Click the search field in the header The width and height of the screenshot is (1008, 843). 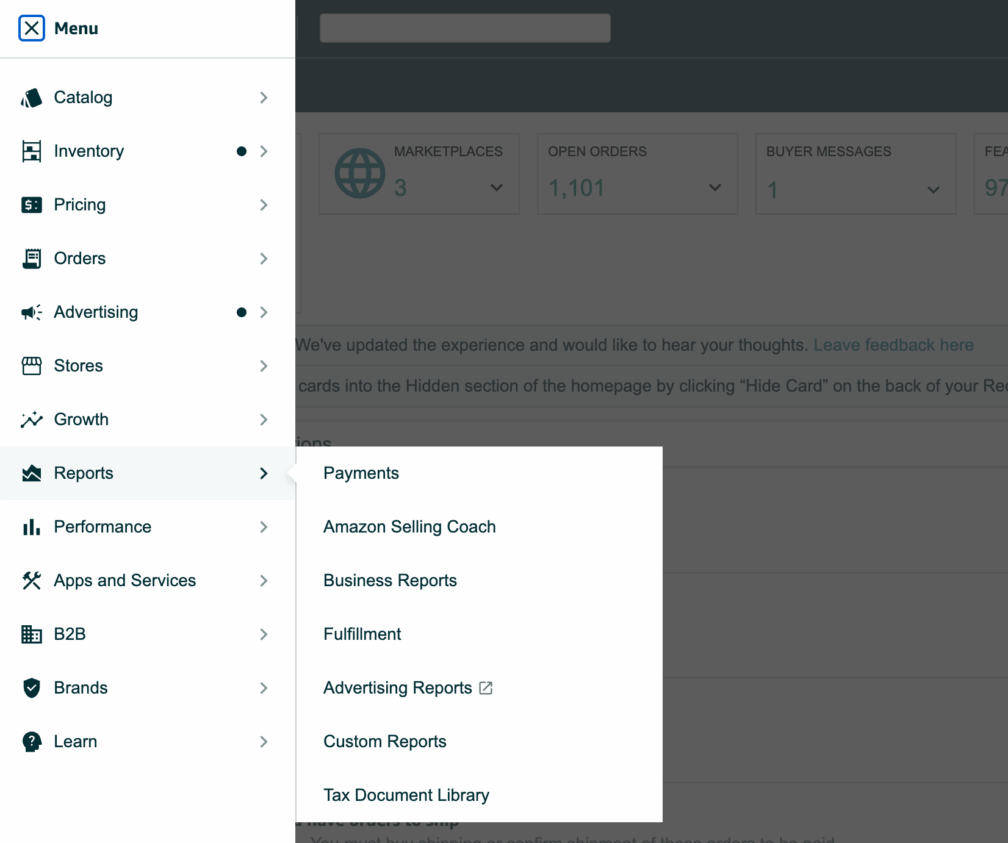click(465, 28)
